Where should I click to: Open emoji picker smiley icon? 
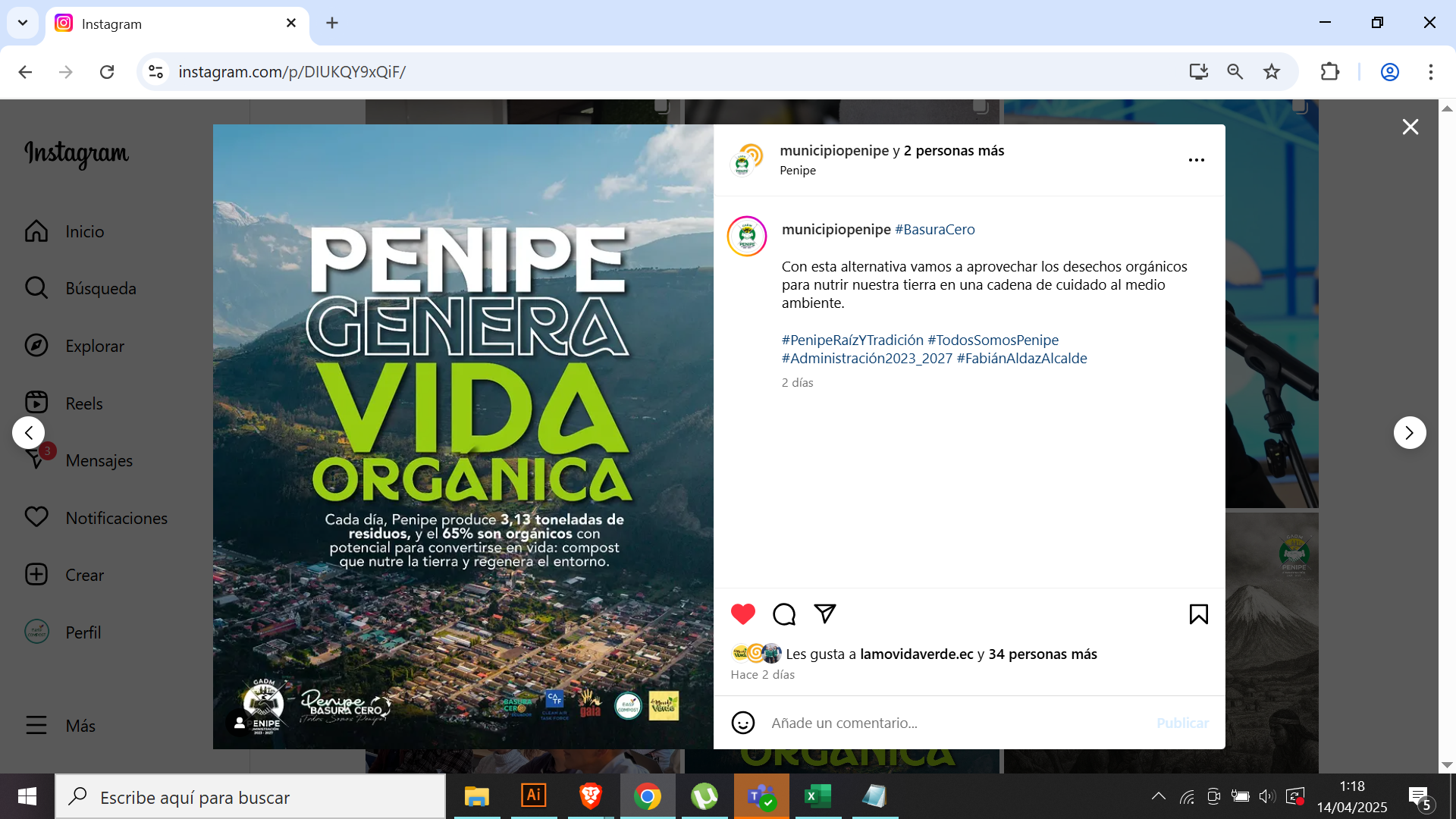point(743,723)
